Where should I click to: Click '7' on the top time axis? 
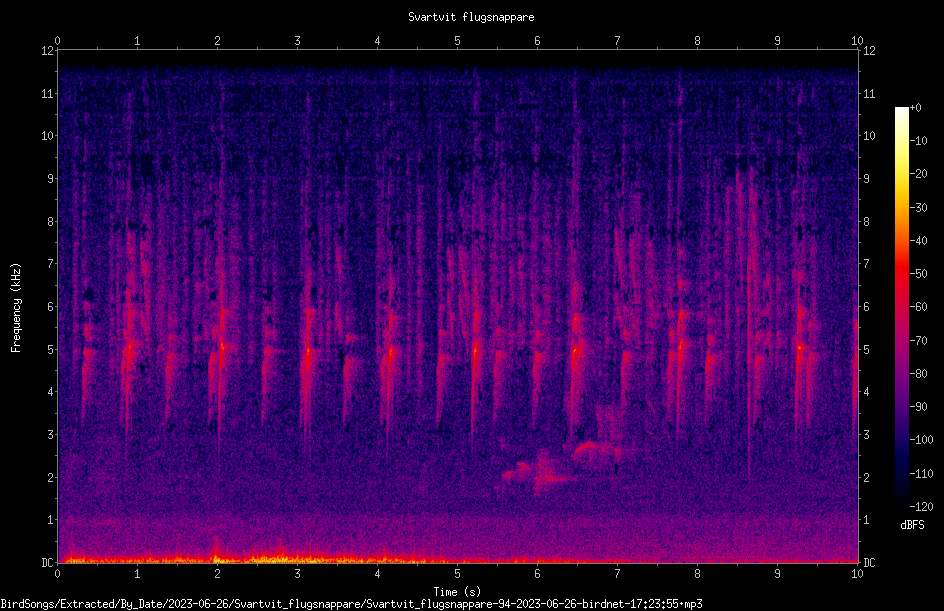617,41
